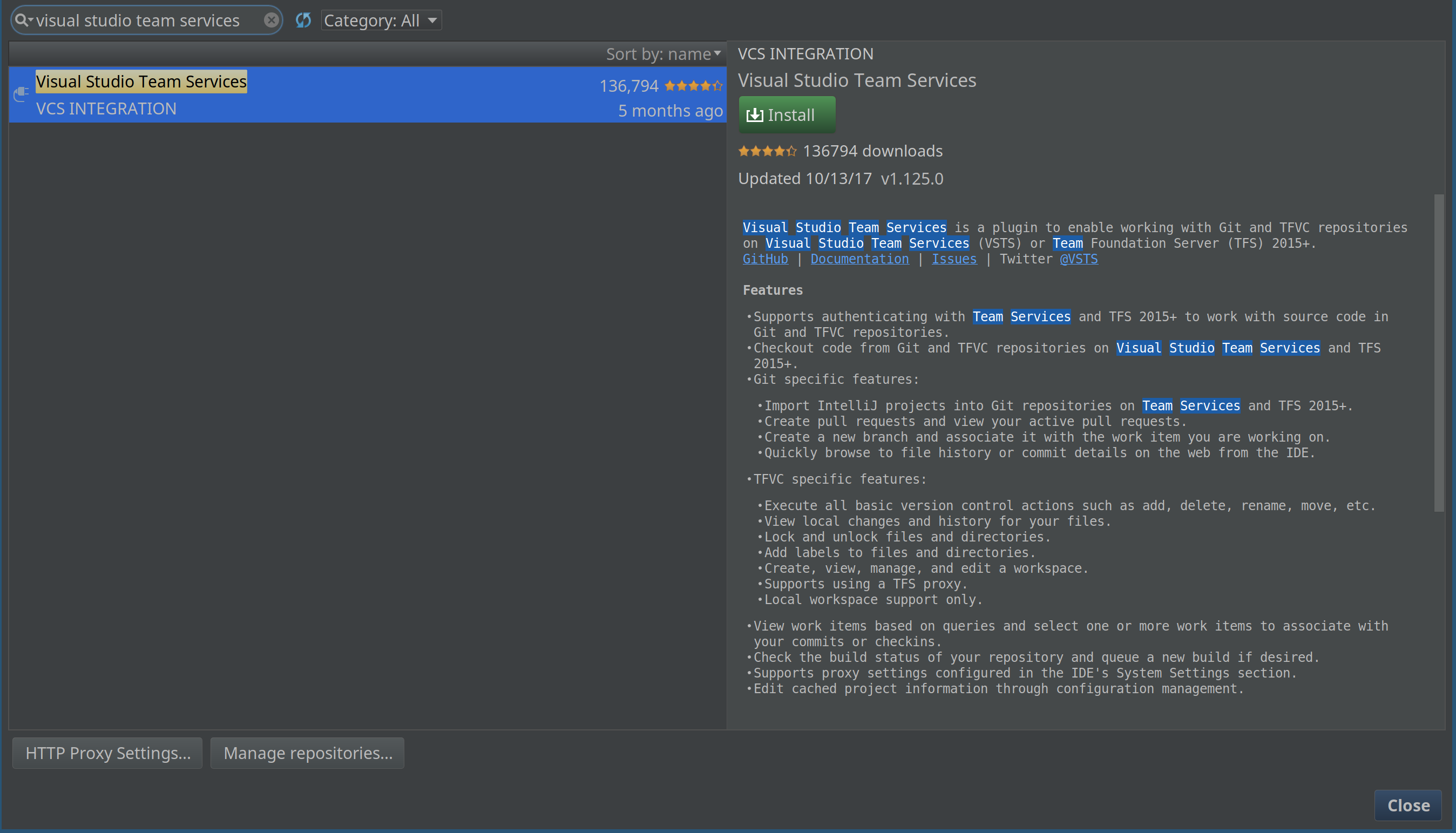Select Visual Studio Team Services list item

point(367,94)
